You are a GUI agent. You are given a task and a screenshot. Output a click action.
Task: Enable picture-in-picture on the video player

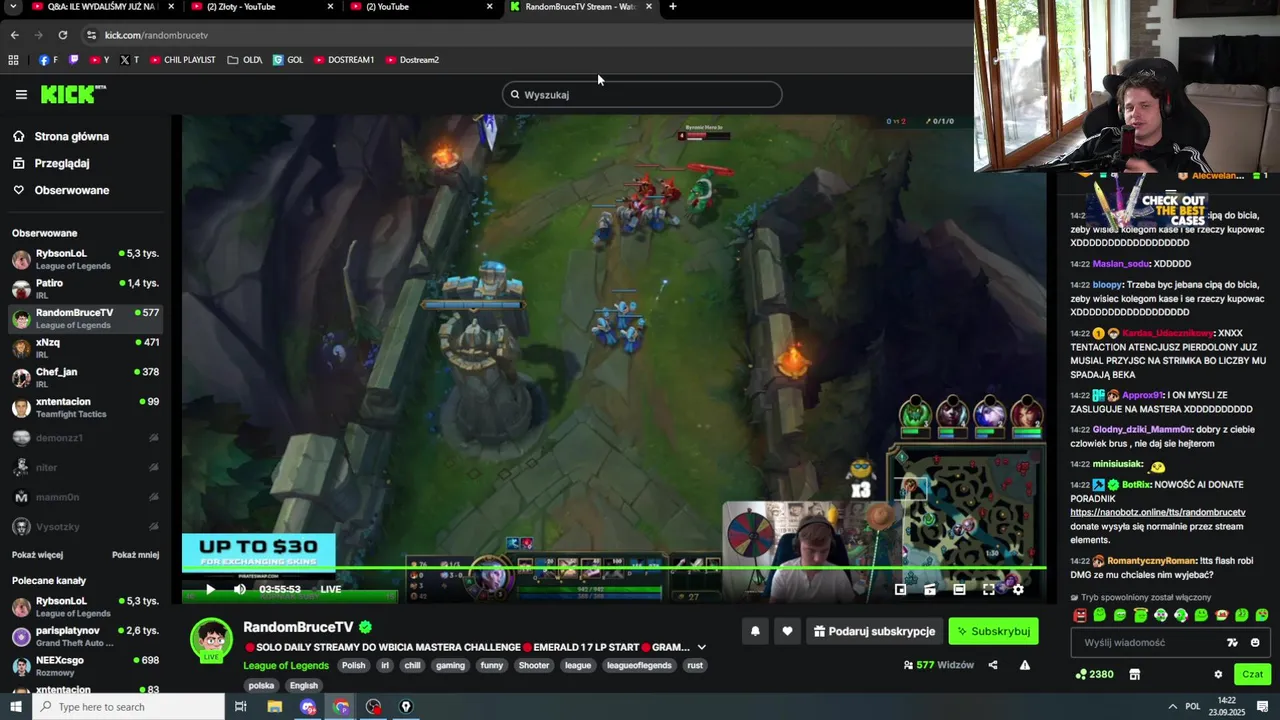tap(900, 589)
